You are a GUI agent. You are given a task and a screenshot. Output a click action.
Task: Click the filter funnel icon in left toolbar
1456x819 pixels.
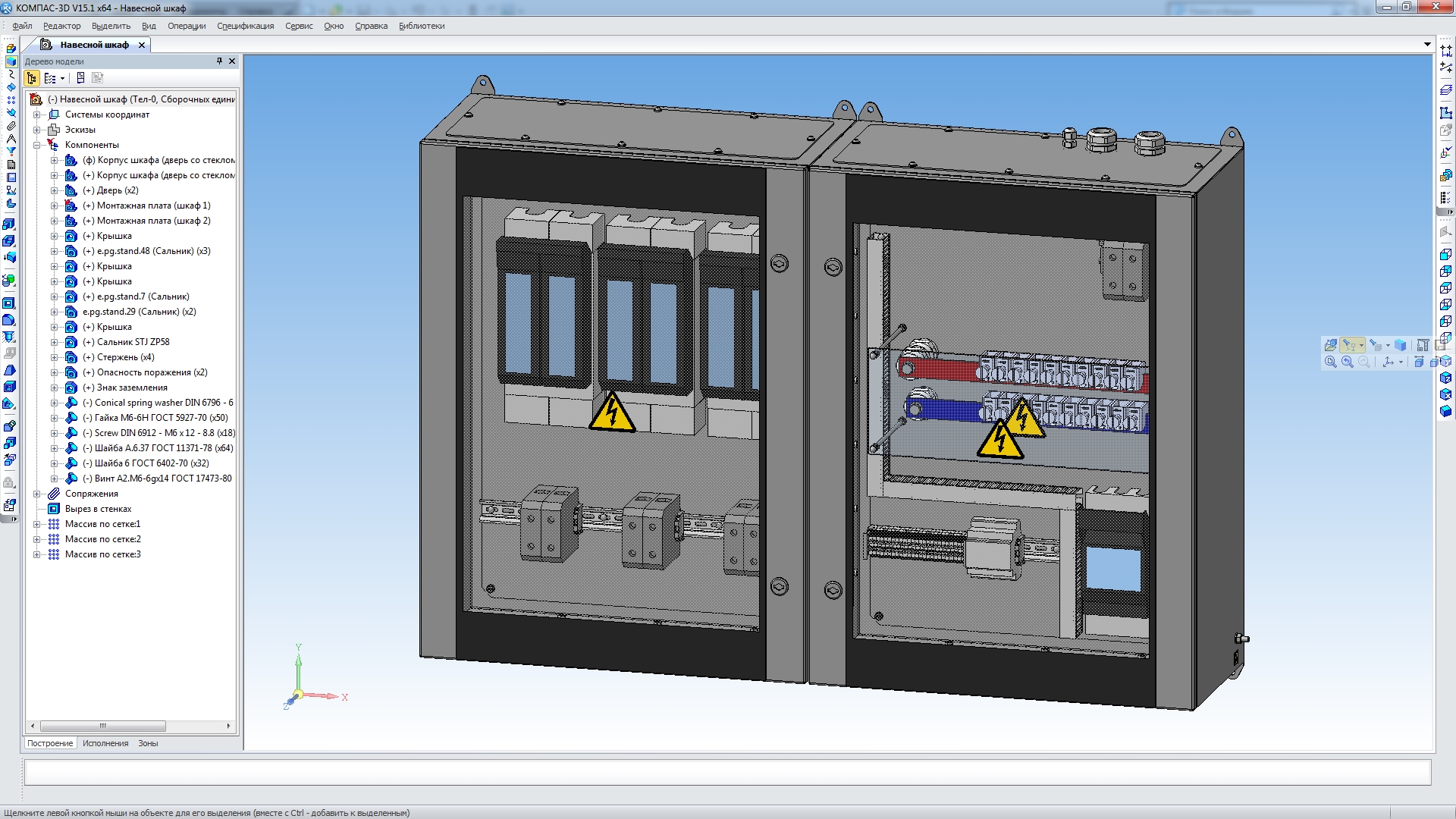(11, 152)
